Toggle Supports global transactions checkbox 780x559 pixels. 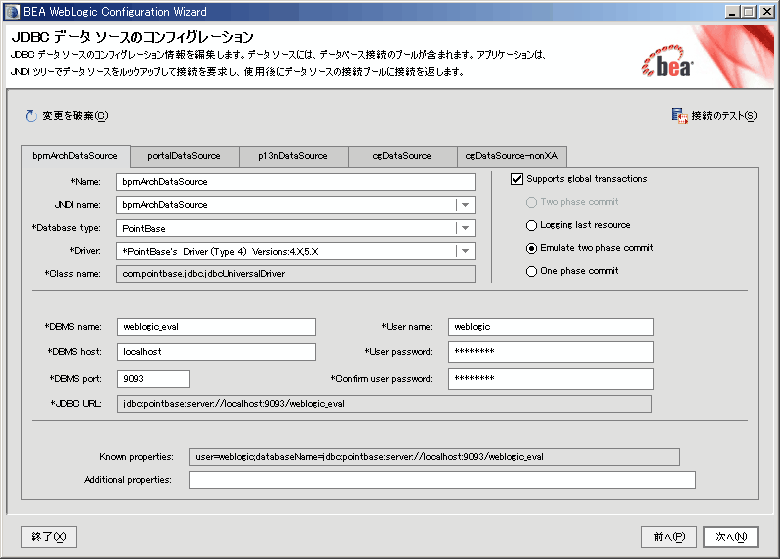point(517,179)
